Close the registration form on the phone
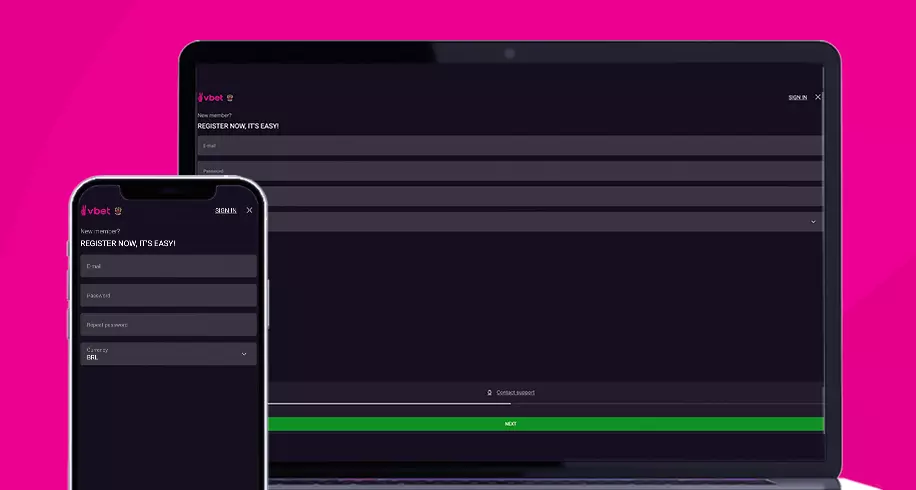This screenshot has width=916, height=490. coord(249,210)
